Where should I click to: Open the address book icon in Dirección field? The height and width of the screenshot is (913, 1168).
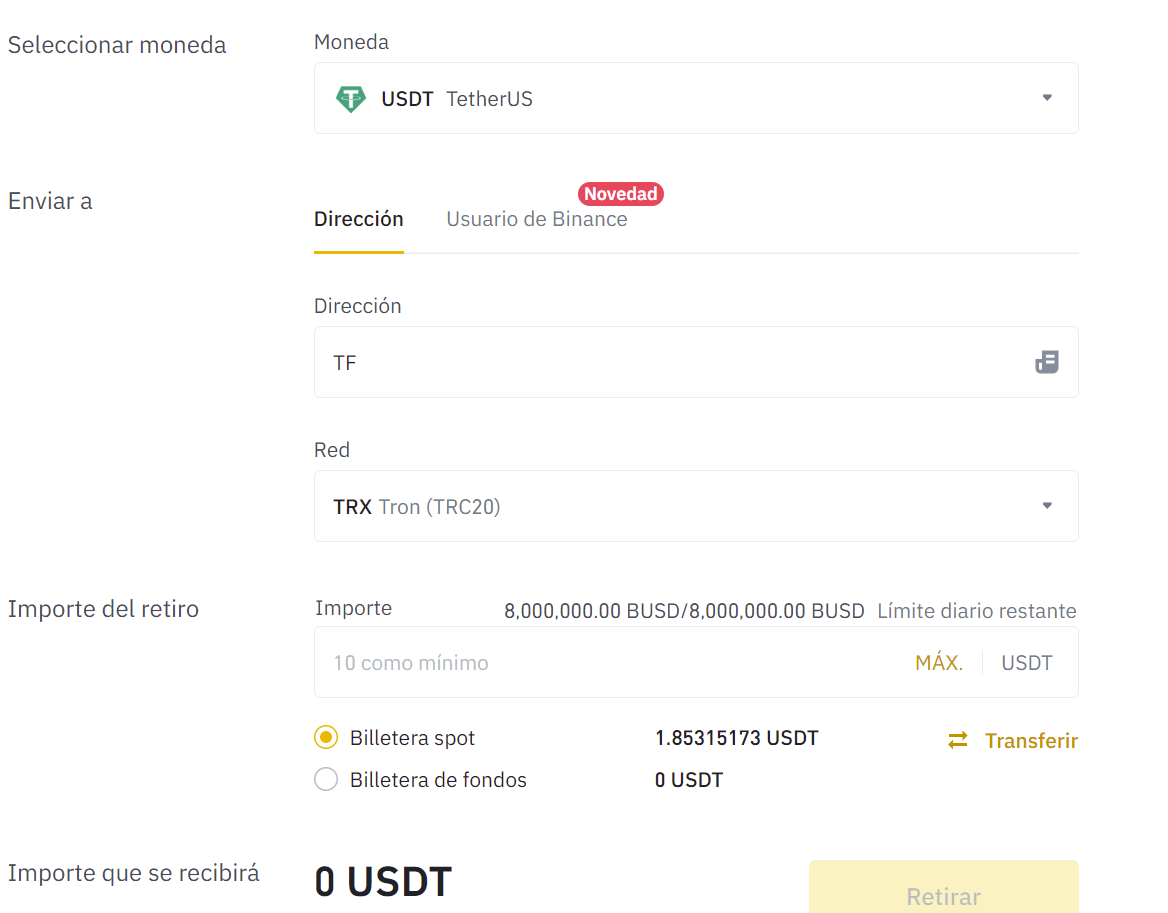coord(1046,362)
